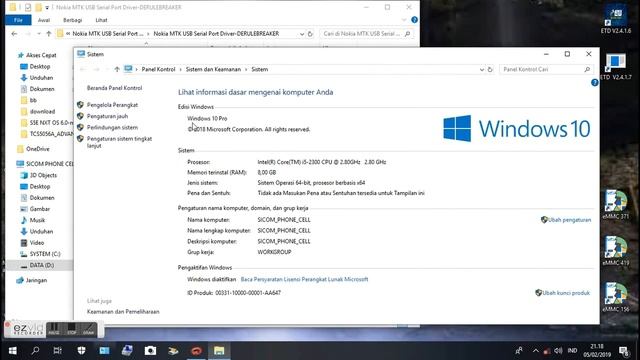Focus the Panel Kontrol Cari search field

[545, 69]
